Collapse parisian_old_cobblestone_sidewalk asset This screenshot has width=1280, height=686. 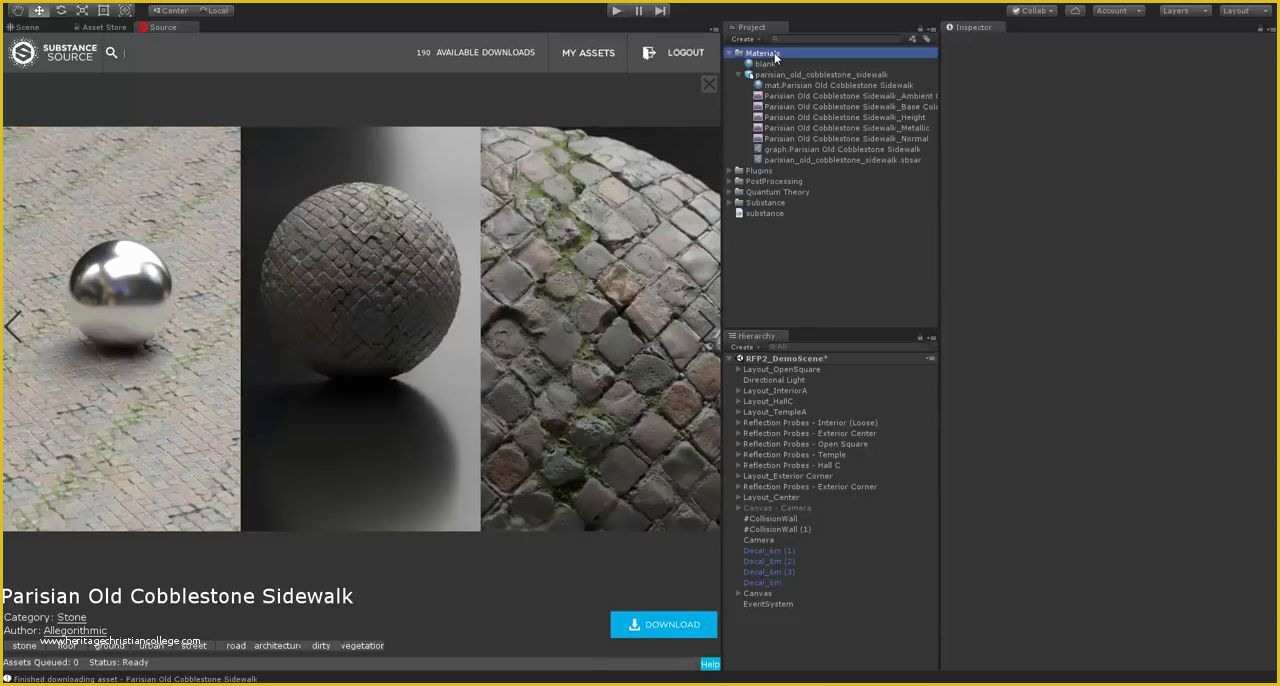pos(739,75)
